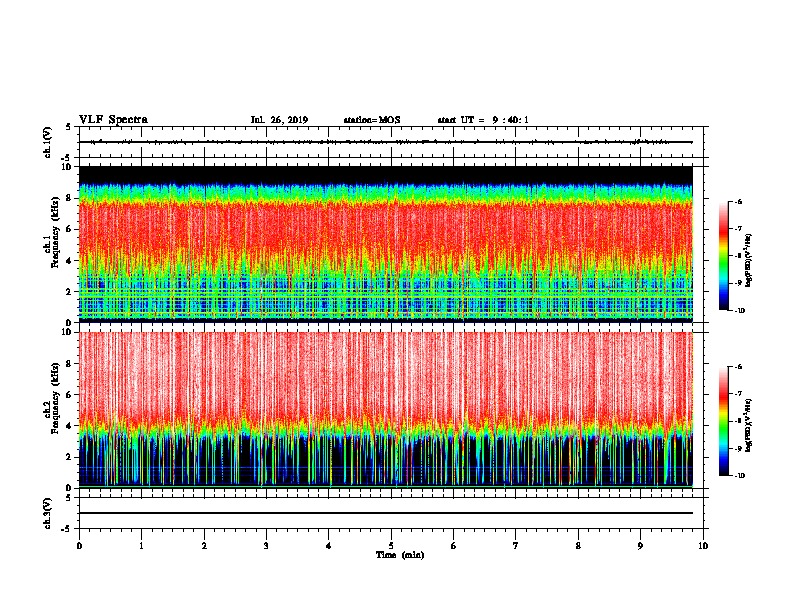This screenshot has height=612, width=792.
Task: Click time axis tick label "0"
Action: [79, 546]
